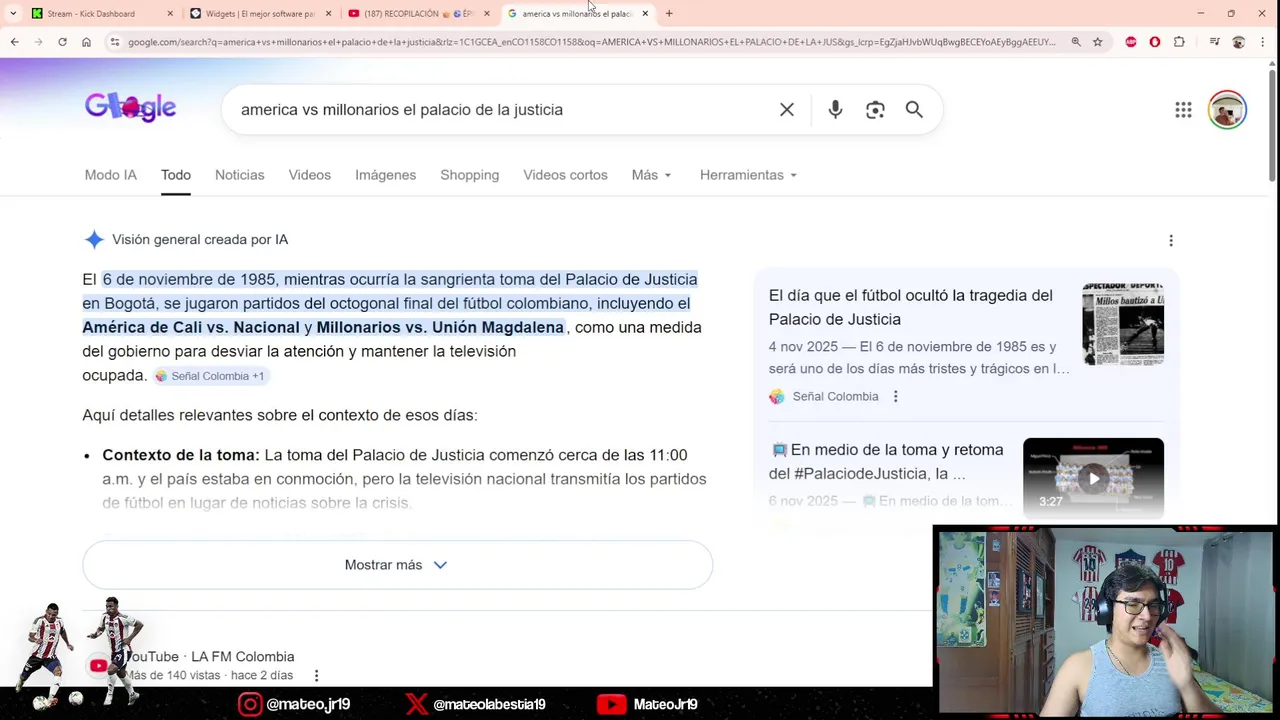Open the red shield adblocker extension
The image size is (1280, 720).
(x=1155, y=42)
